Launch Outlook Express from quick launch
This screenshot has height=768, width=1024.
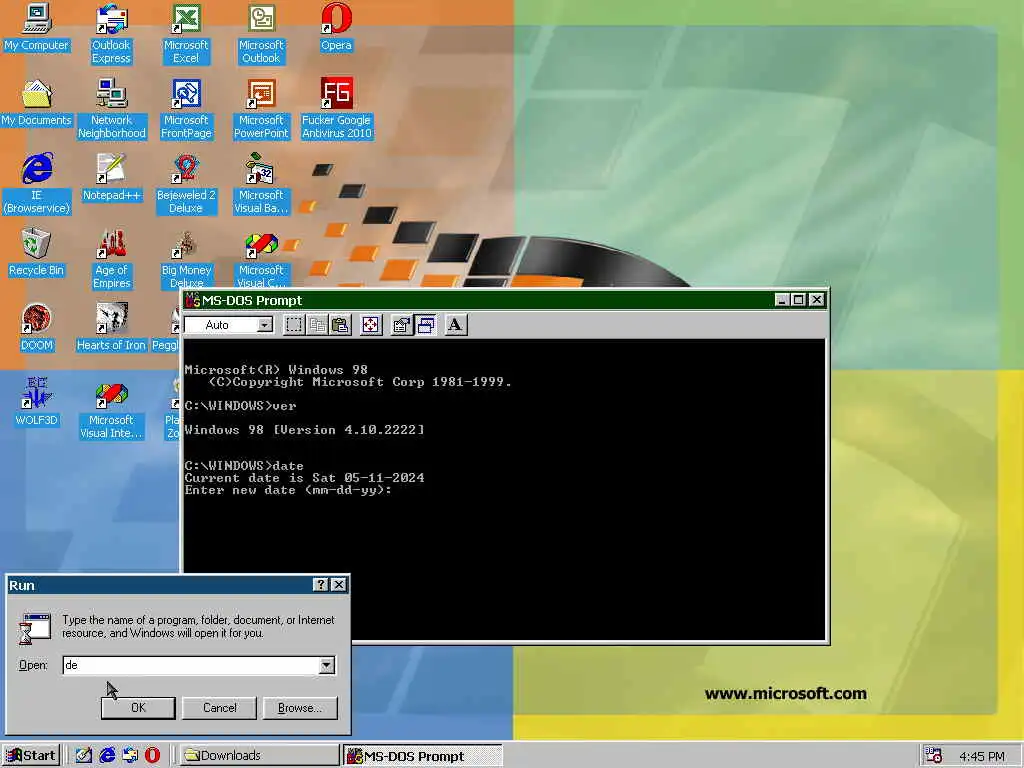click(x=129, y=755)
